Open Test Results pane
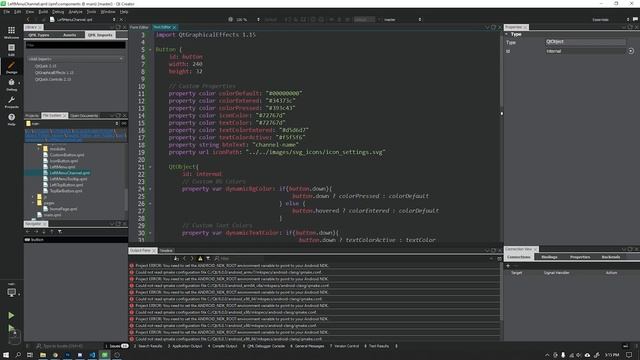The image size is (640, 360). pos(376,346)
